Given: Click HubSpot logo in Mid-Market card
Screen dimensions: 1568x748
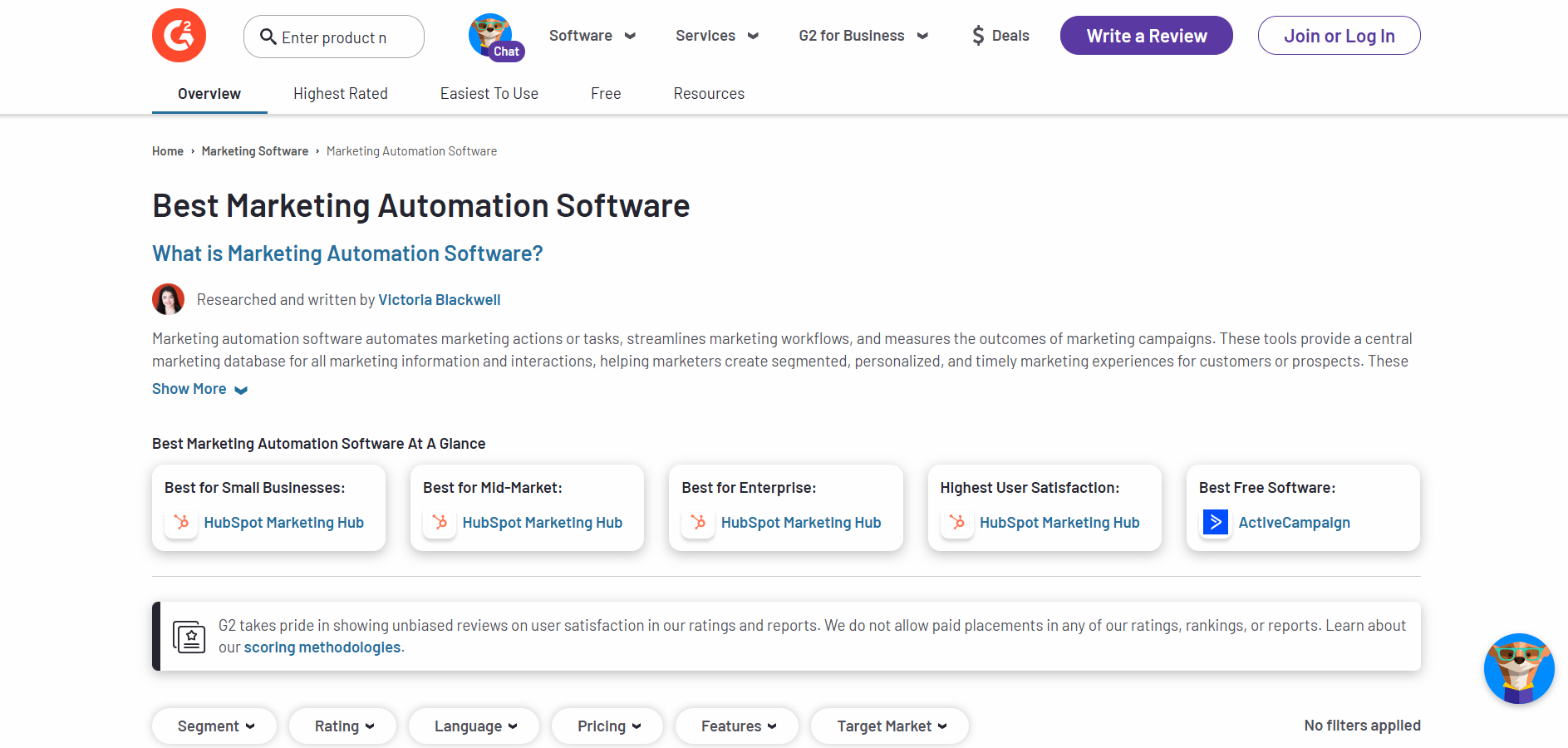Looking at the screenshot, I should (440, 523).
